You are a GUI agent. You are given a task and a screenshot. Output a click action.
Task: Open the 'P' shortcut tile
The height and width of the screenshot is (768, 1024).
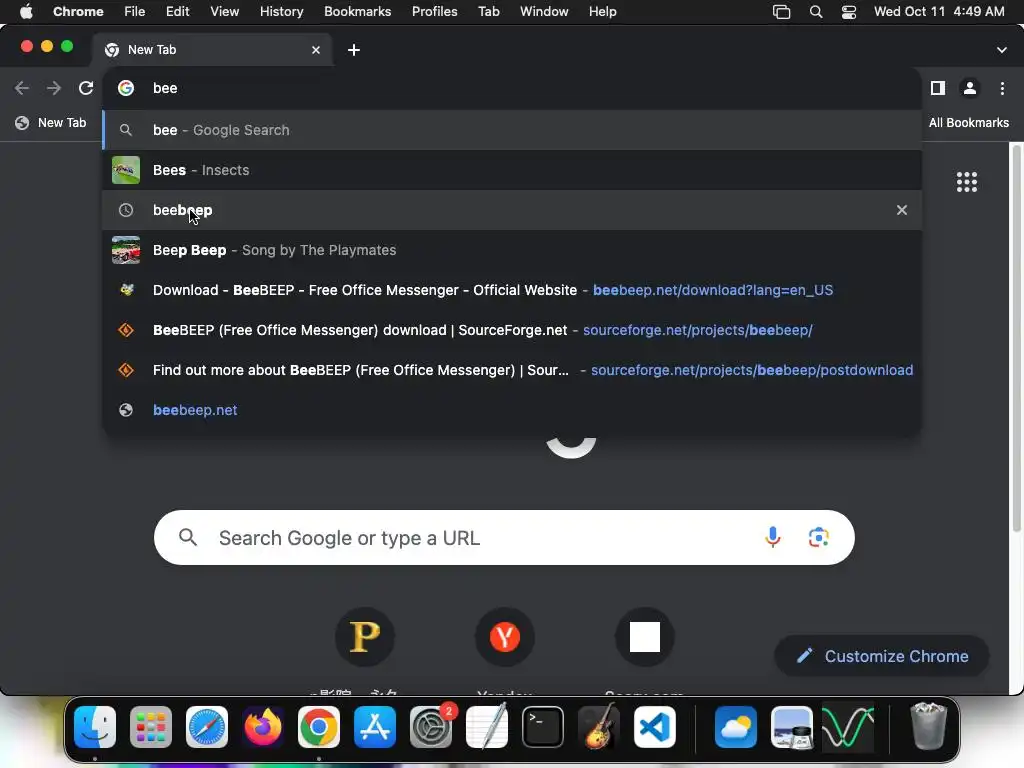(x=364, y=637)
